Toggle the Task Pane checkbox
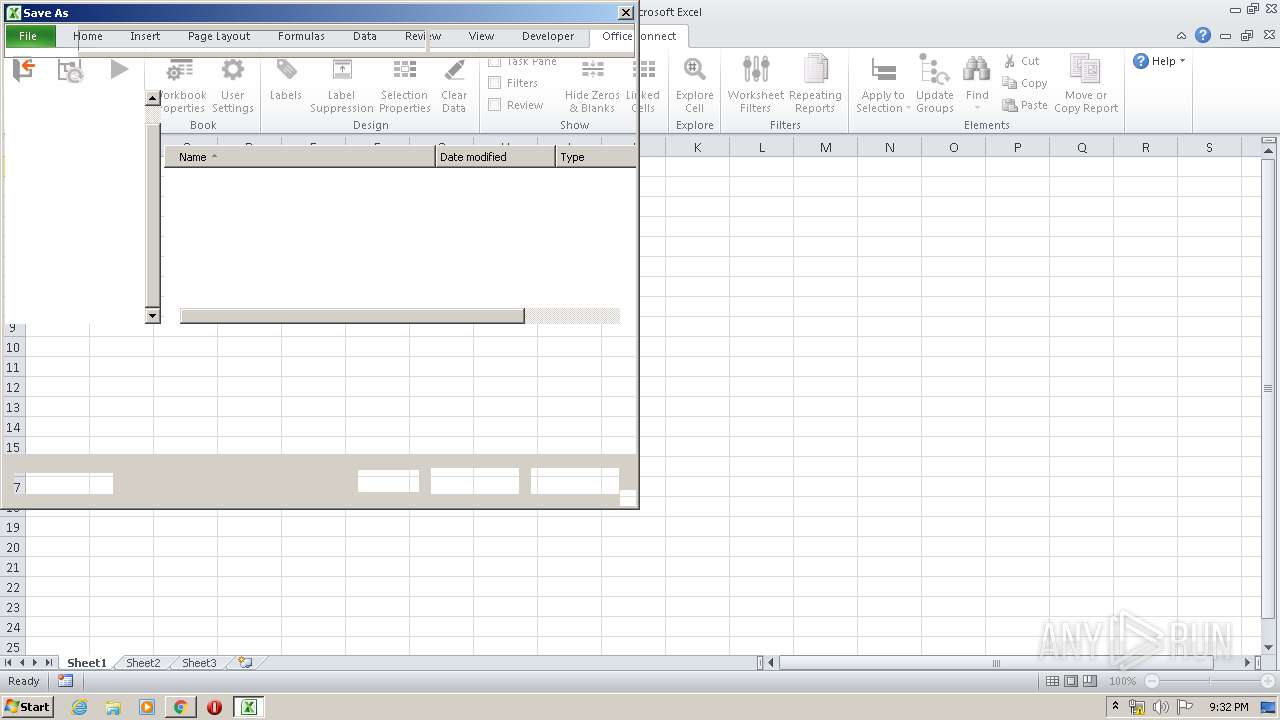Image resolution: width=1280 pixels, height=720 pixels. [x=494, y=61]
